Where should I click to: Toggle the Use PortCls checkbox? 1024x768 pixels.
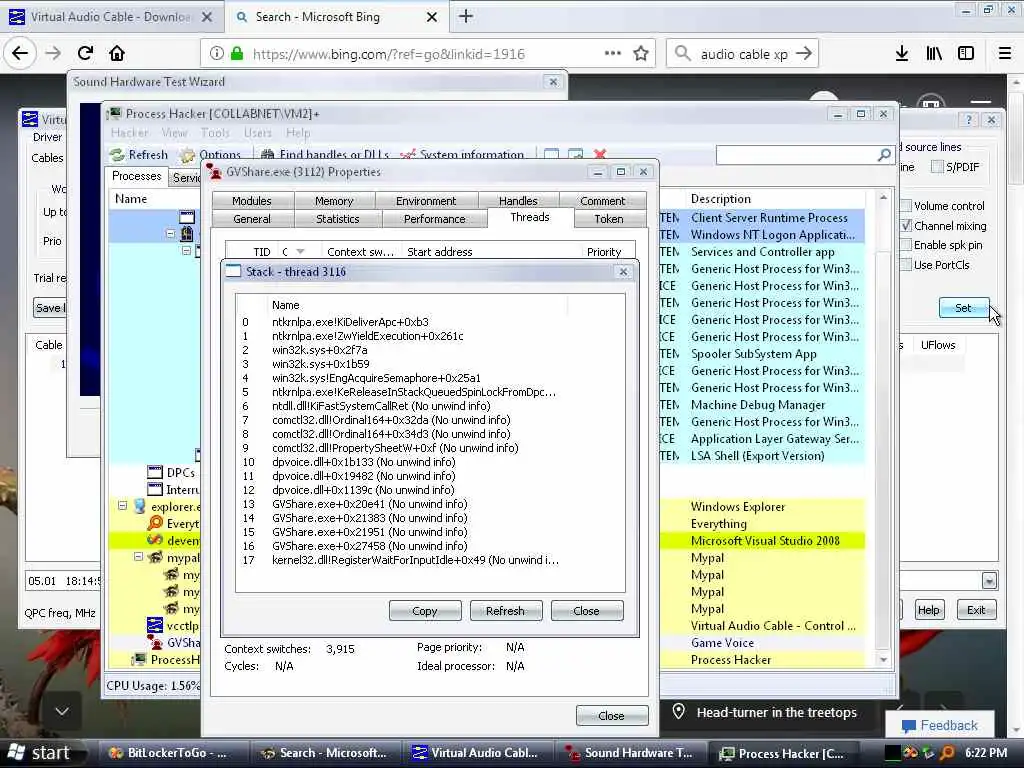coord(906,264)
